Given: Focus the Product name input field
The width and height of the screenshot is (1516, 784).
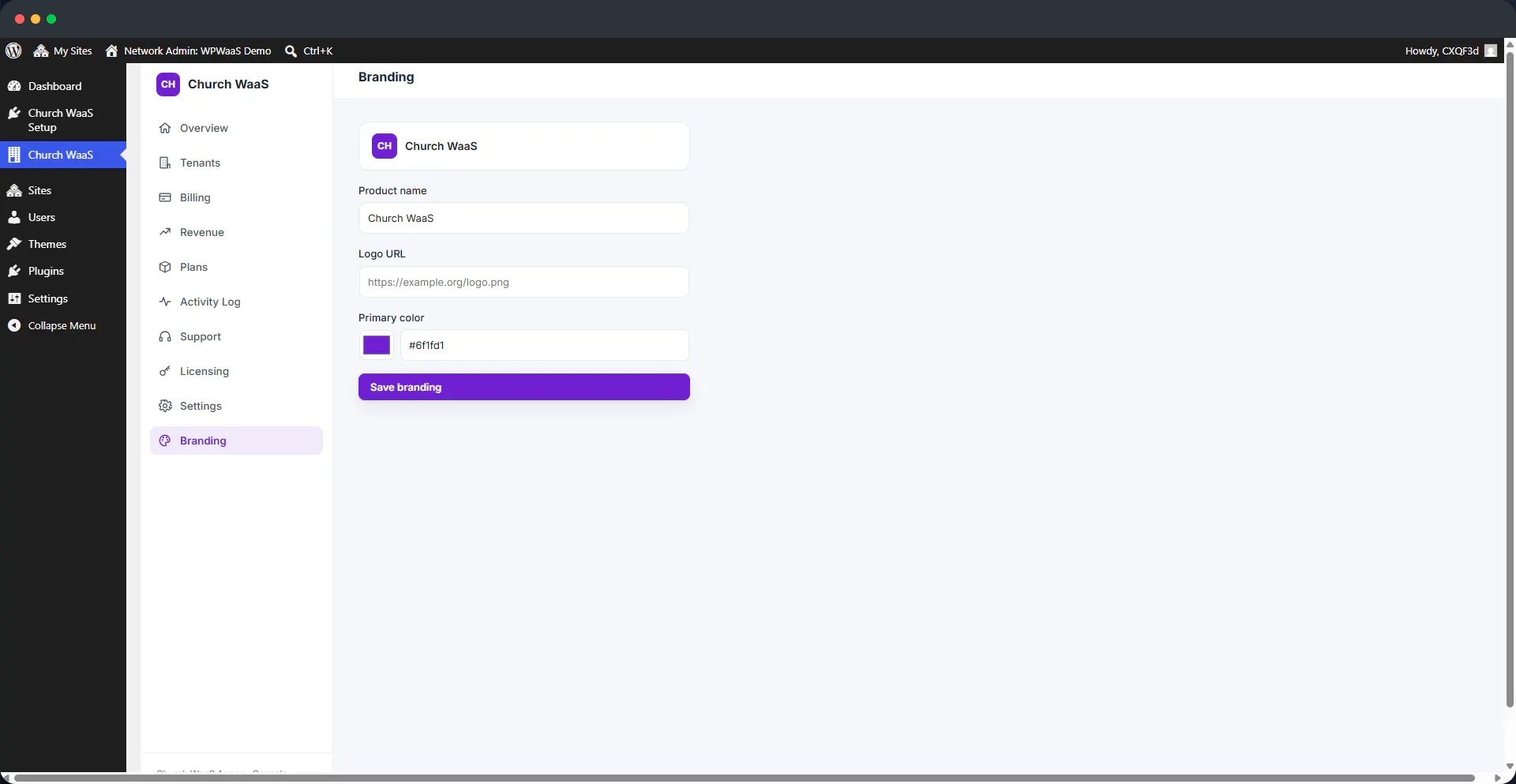Looking at the screenshot, I should click(523, 218).
